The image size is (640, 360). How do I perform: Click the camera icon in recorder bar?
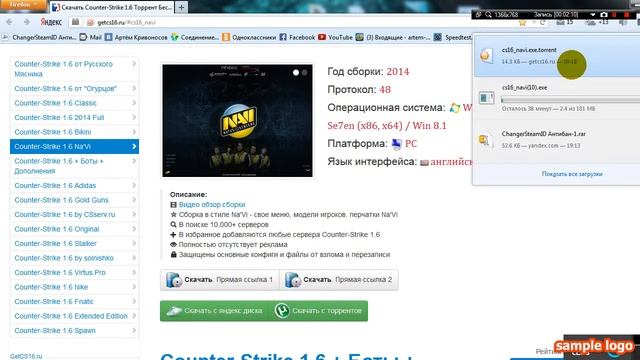click(604, 15)
